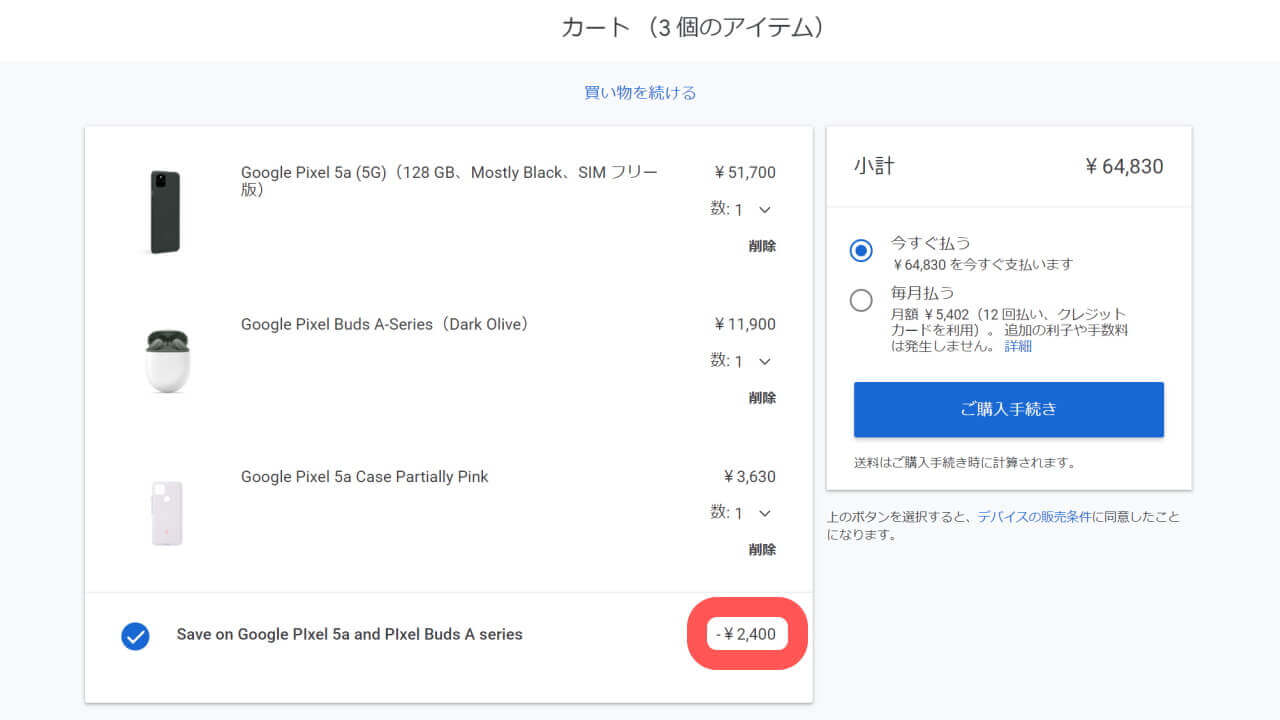Screen dimensions: 1280x720
Task: Click the highlighted -¥2,400 discount amount
Action: (x=747, y=633)
